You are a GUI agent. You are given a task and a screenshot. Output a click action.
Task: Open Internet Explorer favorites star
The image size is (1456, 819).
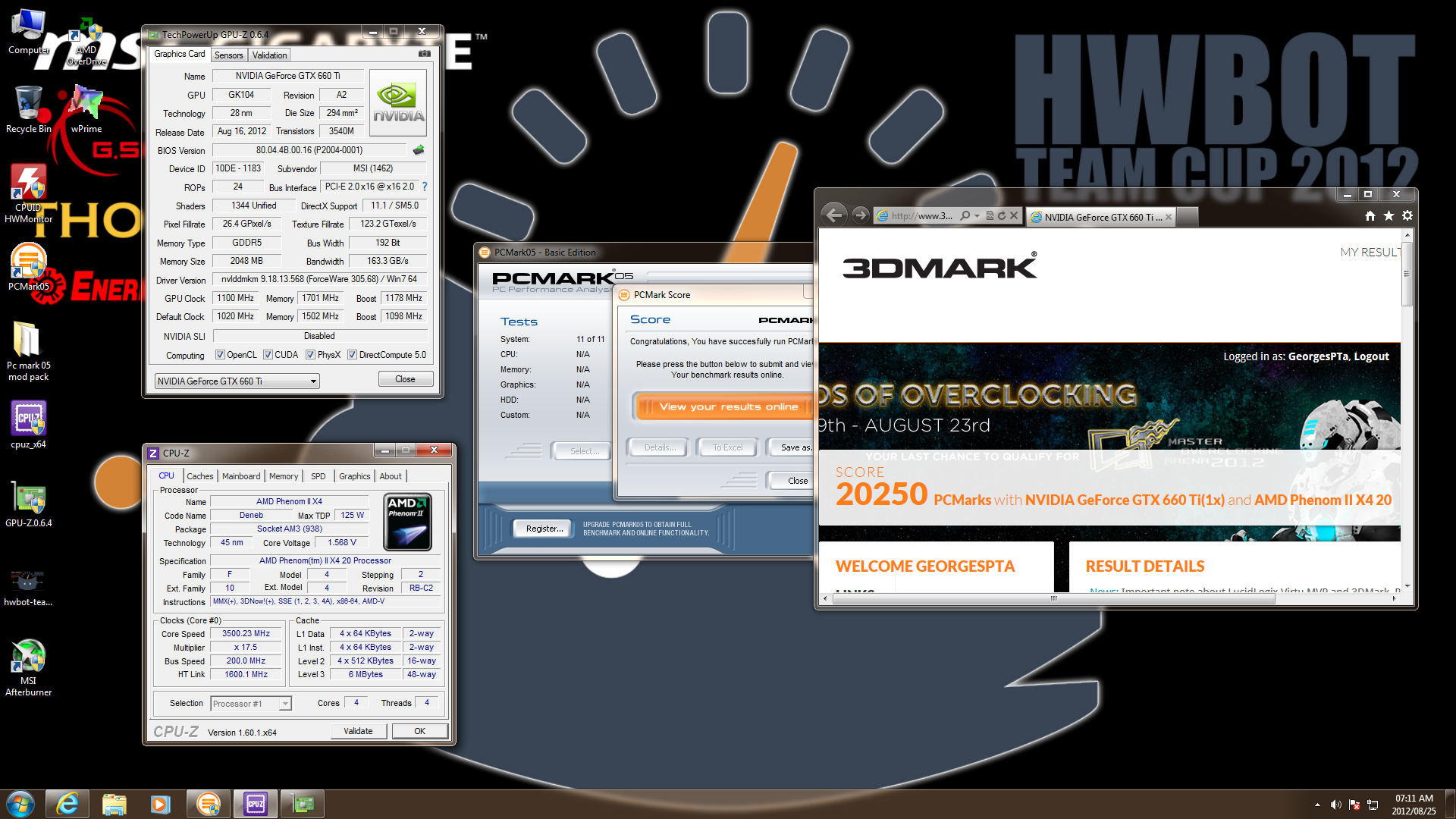1389,216
